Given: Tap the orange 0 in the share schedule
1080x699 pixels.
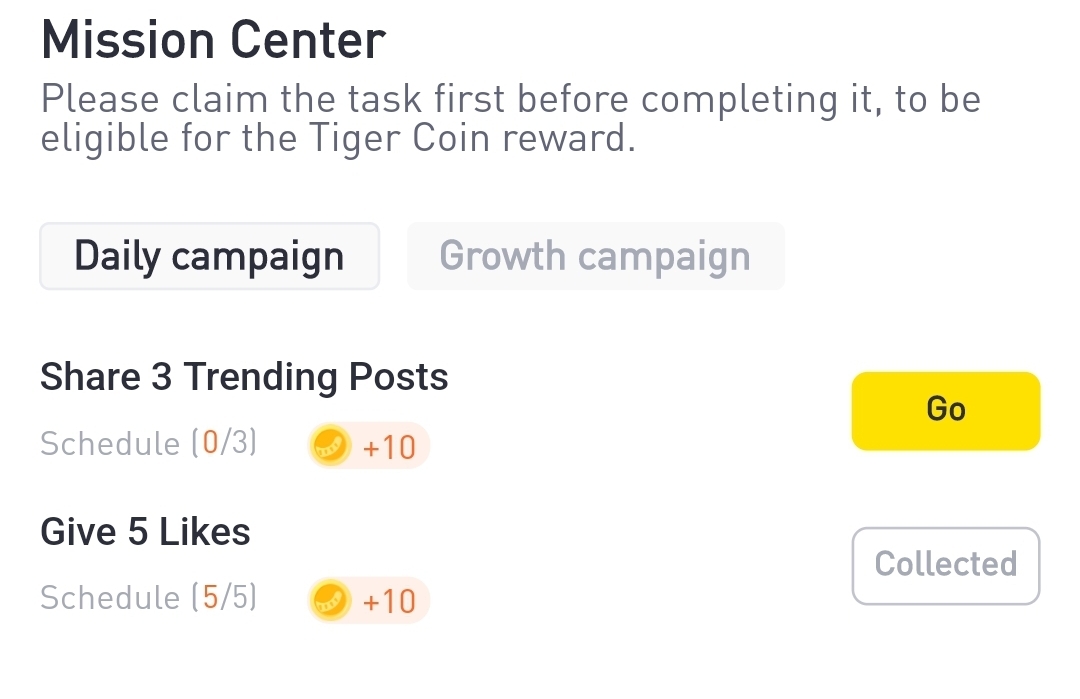Looking at the screenshot, I should (x=210, y=443).
